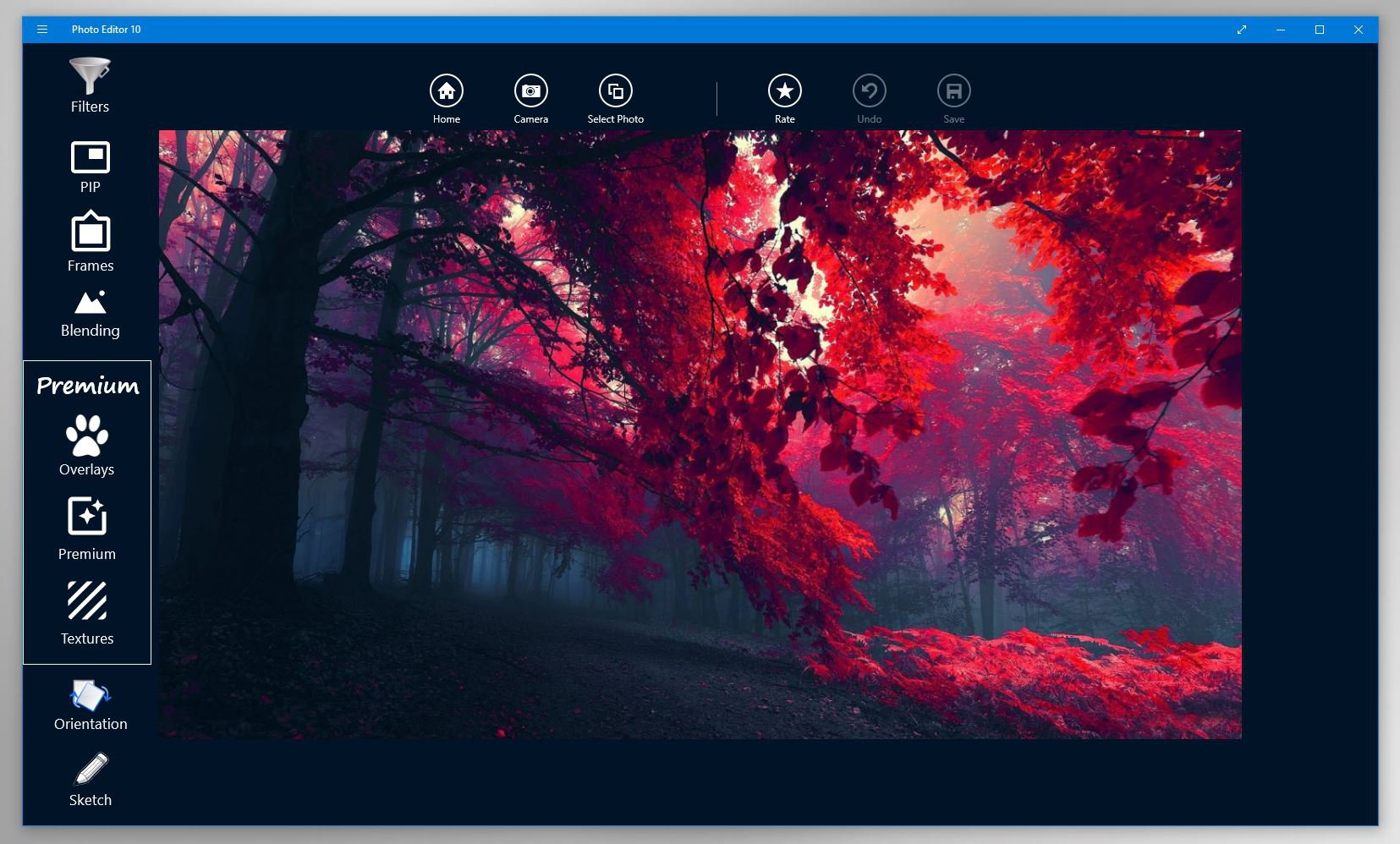Viewport: 1400px width, 844px height.
Task: Maximize the Photo Editor window
Action: [1320, 30]
